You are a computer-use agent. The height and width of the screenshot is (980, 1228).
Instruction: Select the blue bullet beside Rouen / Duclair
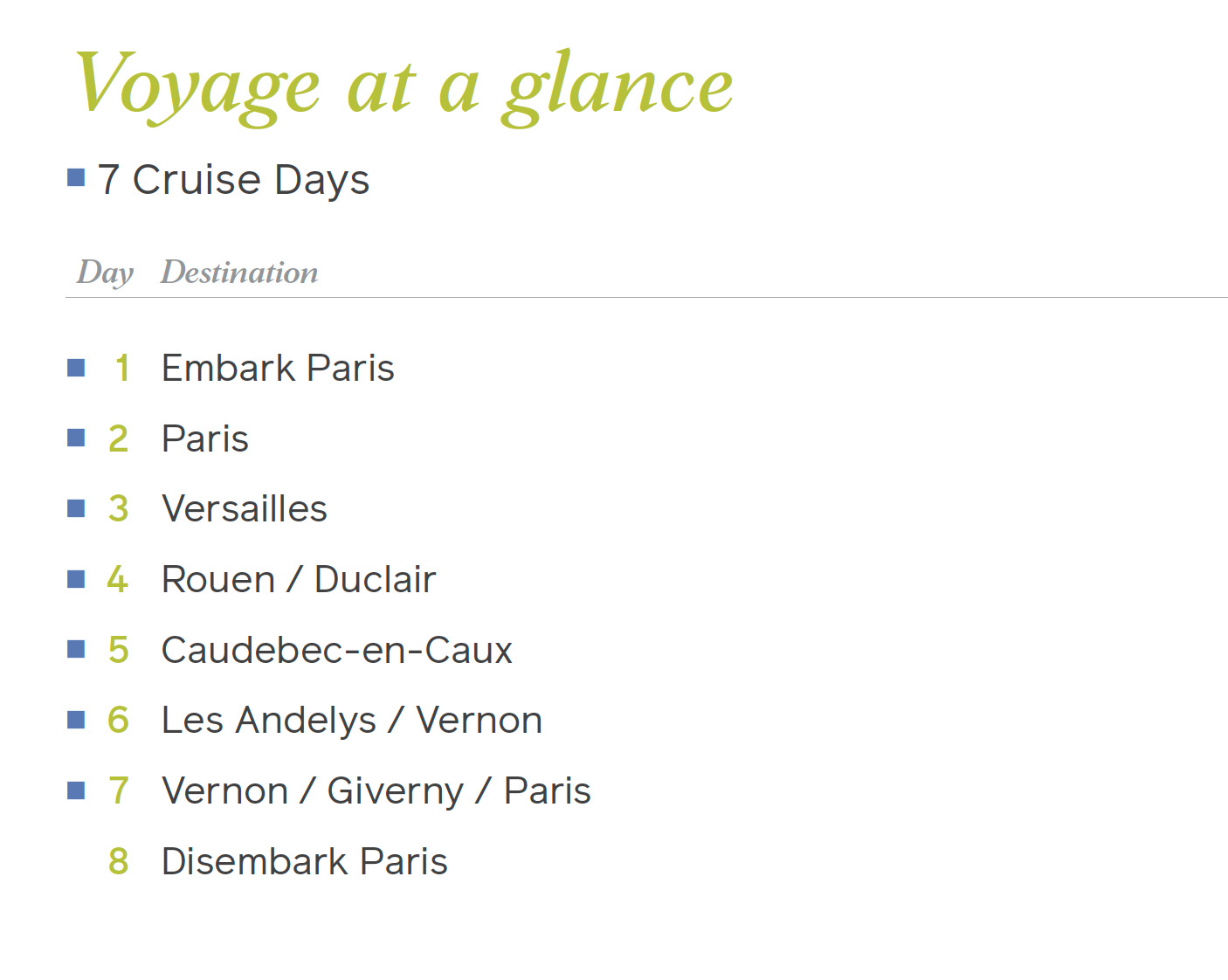tap(76, 579)
